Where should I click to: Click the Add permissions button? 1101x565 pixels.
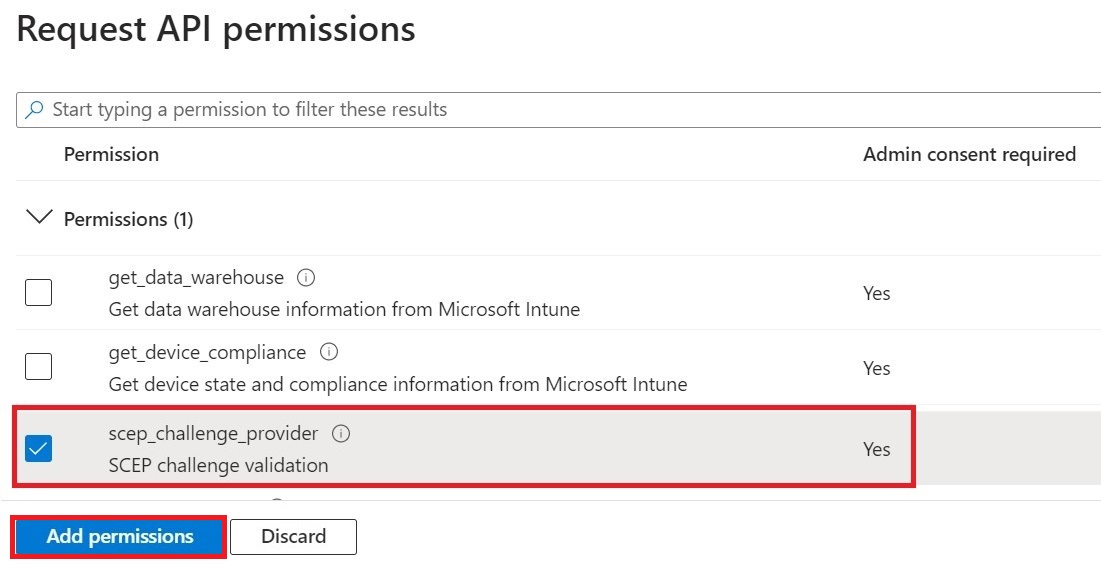coord(119,536)
